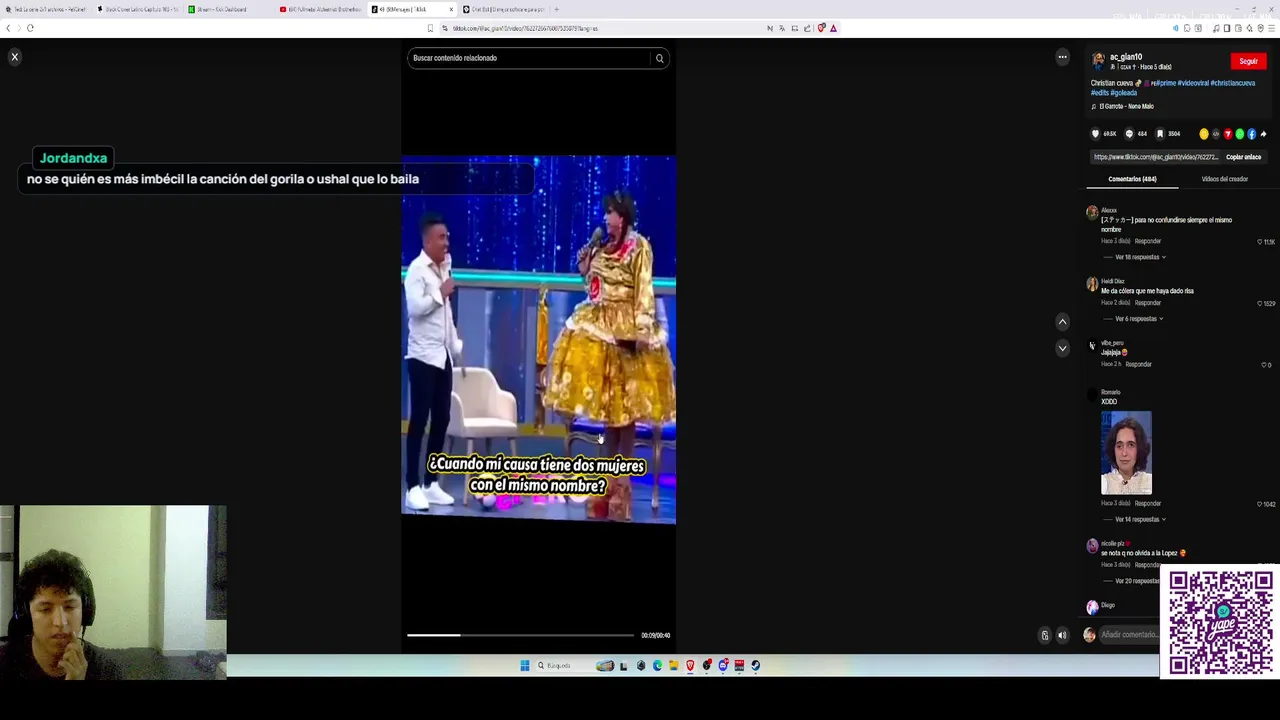Click the address bar URL
Viewport: 1280px width, 720px height.
click(525, 28)
